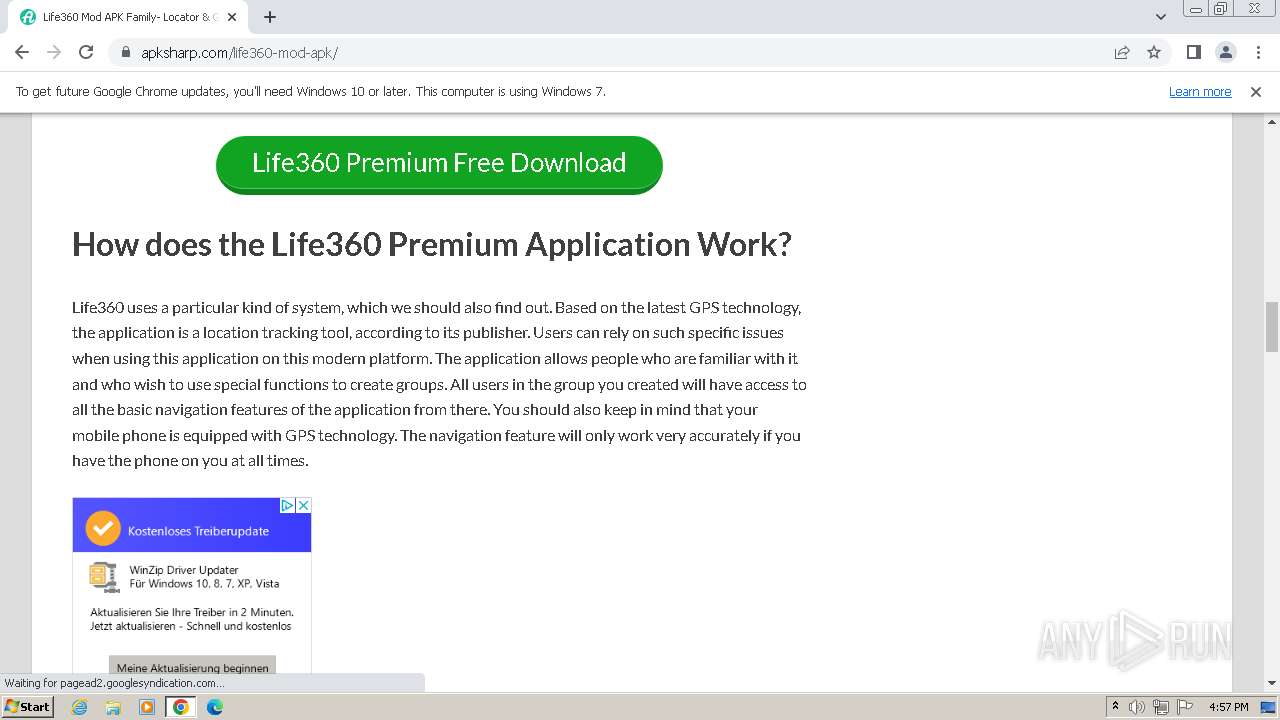Open Windows Media Player from taskbar
Viewport: 1280px width, 720px height.
click(147, 707)
